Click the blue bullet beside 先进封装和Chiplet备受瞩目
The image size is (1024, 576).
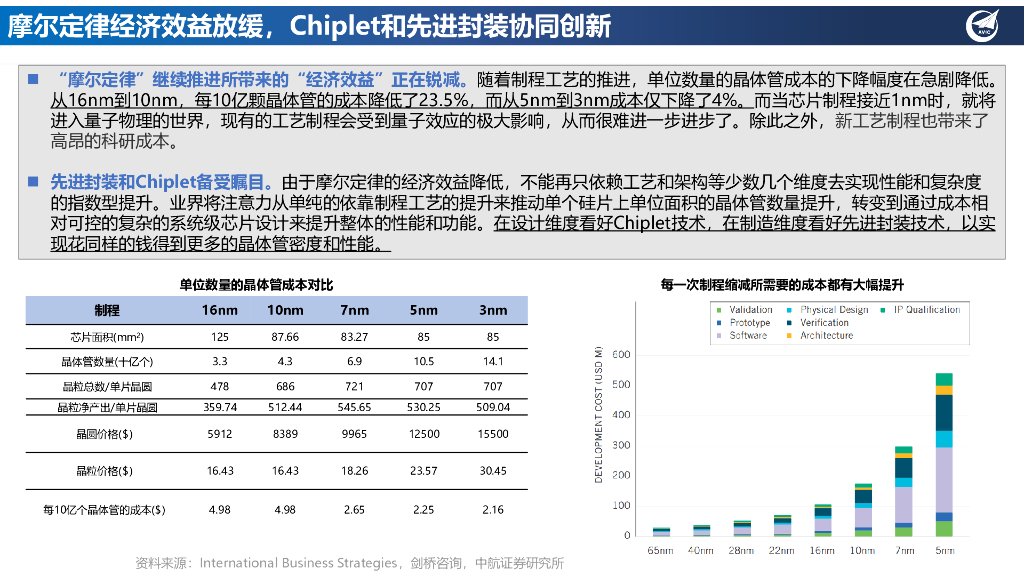point(33,182)
